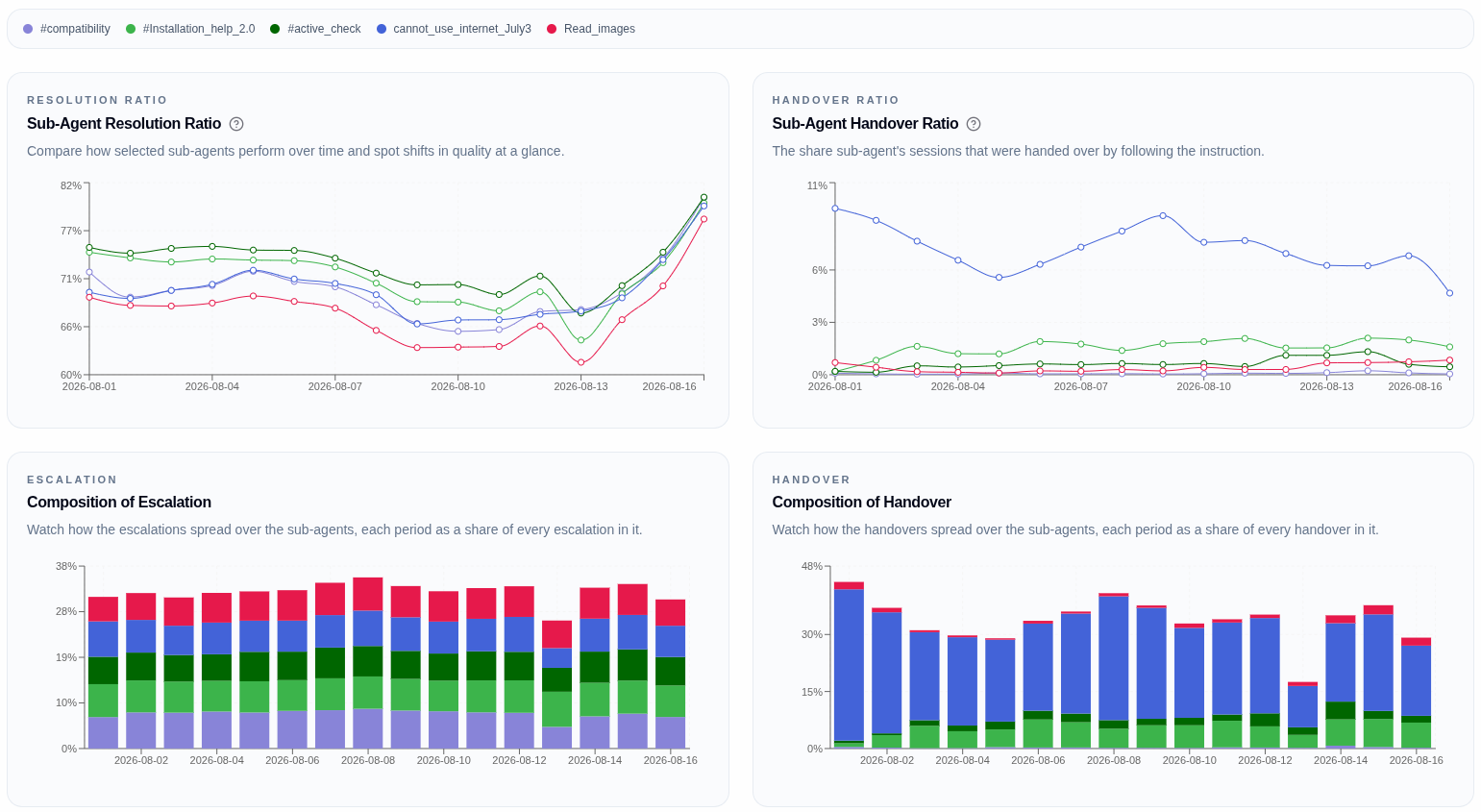Click the escalation chart description text
1481x812 pixels.
click(334, 529)
